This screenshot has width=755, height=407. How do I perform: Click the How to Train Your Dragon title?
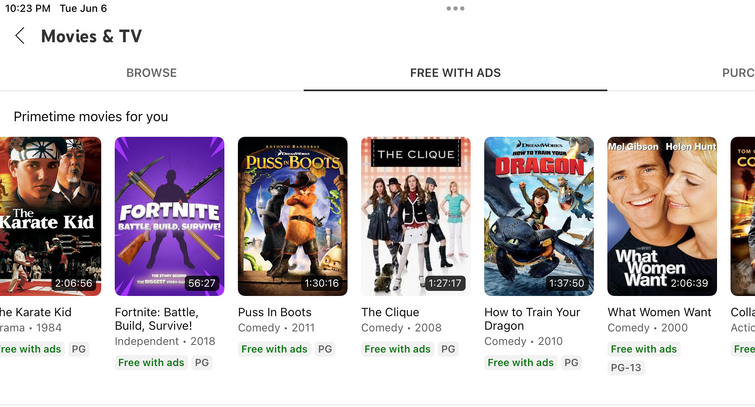point(532,319)
